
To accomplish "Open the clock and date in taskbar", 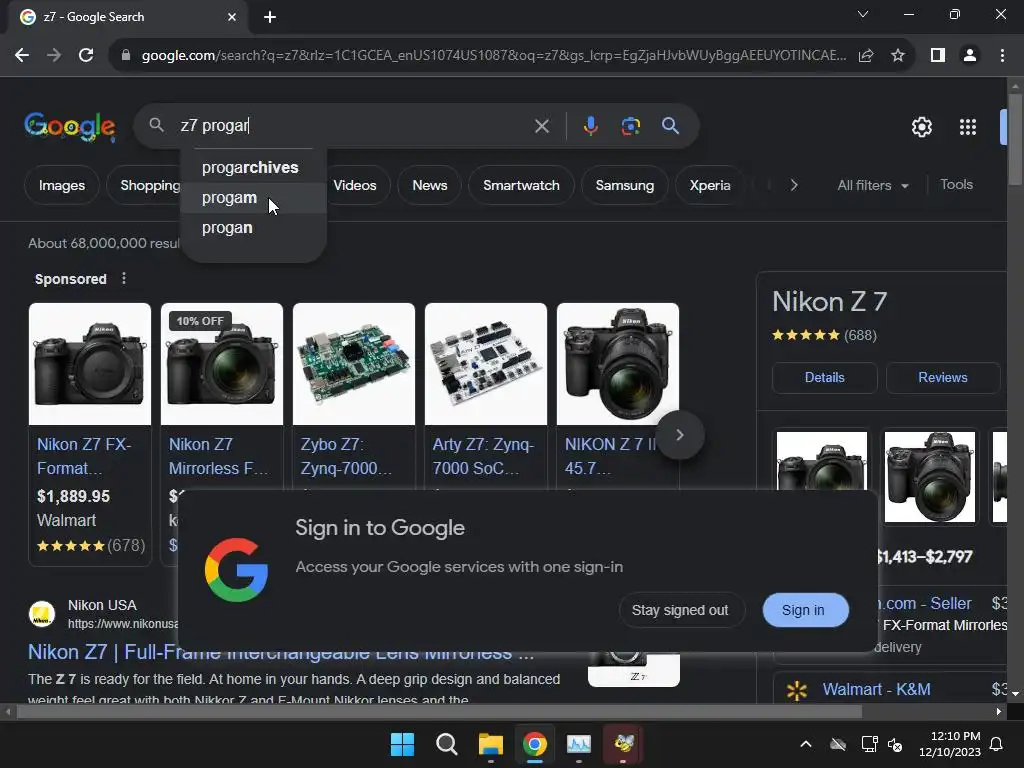I will 950,744.
